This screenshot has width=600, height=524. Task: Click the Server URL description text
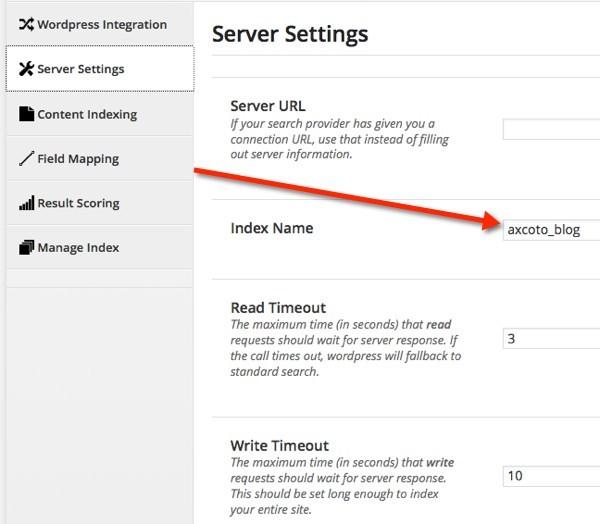[339, 139]
